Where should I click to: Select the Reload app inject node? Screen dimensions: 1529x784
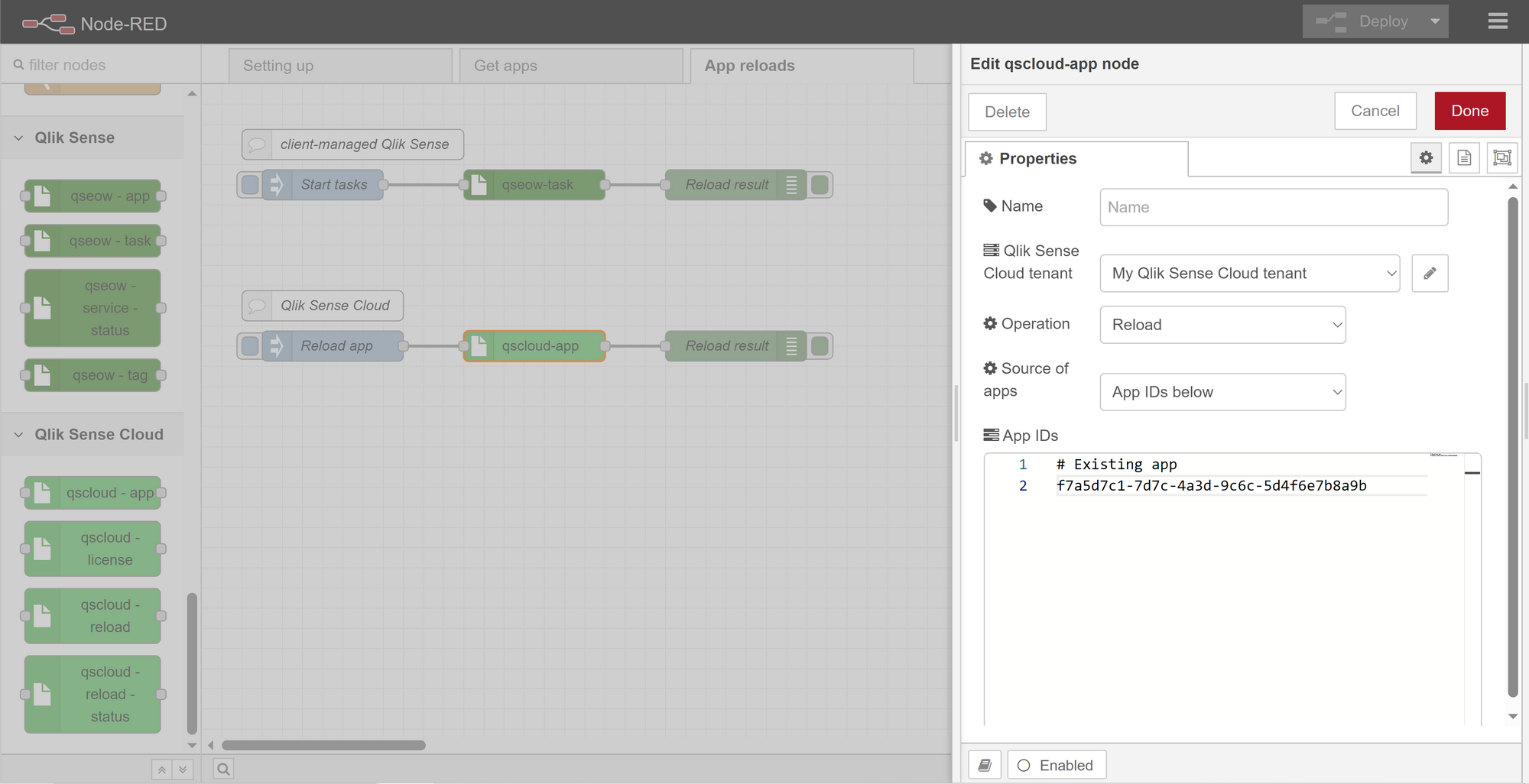coord(334,346)
